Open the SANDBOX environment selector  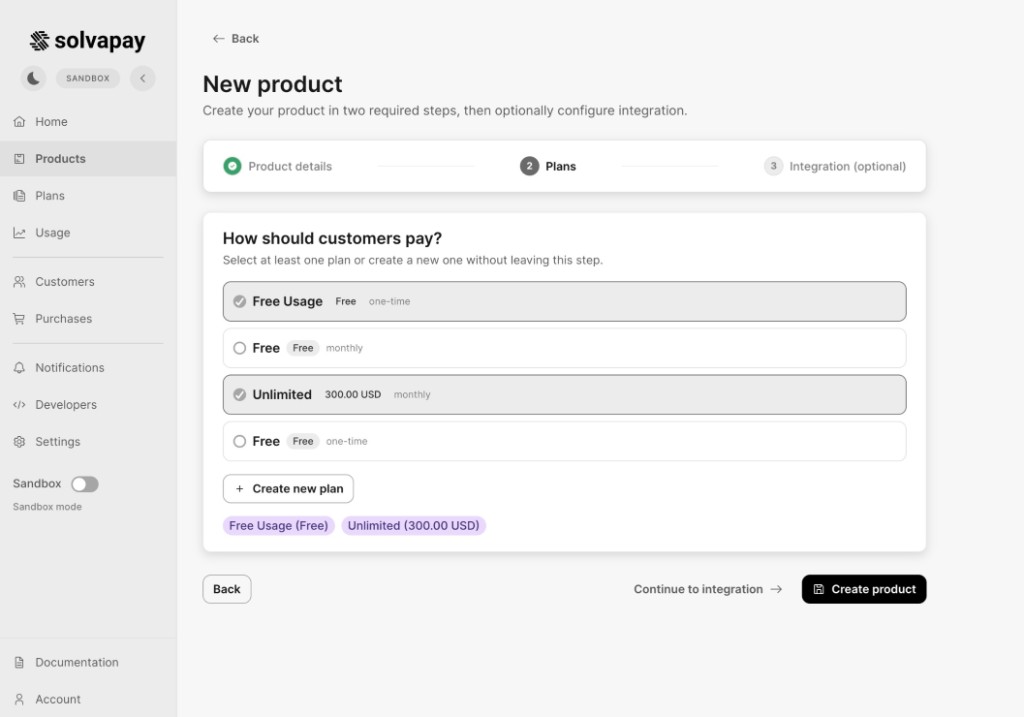[x=87, y=77]
